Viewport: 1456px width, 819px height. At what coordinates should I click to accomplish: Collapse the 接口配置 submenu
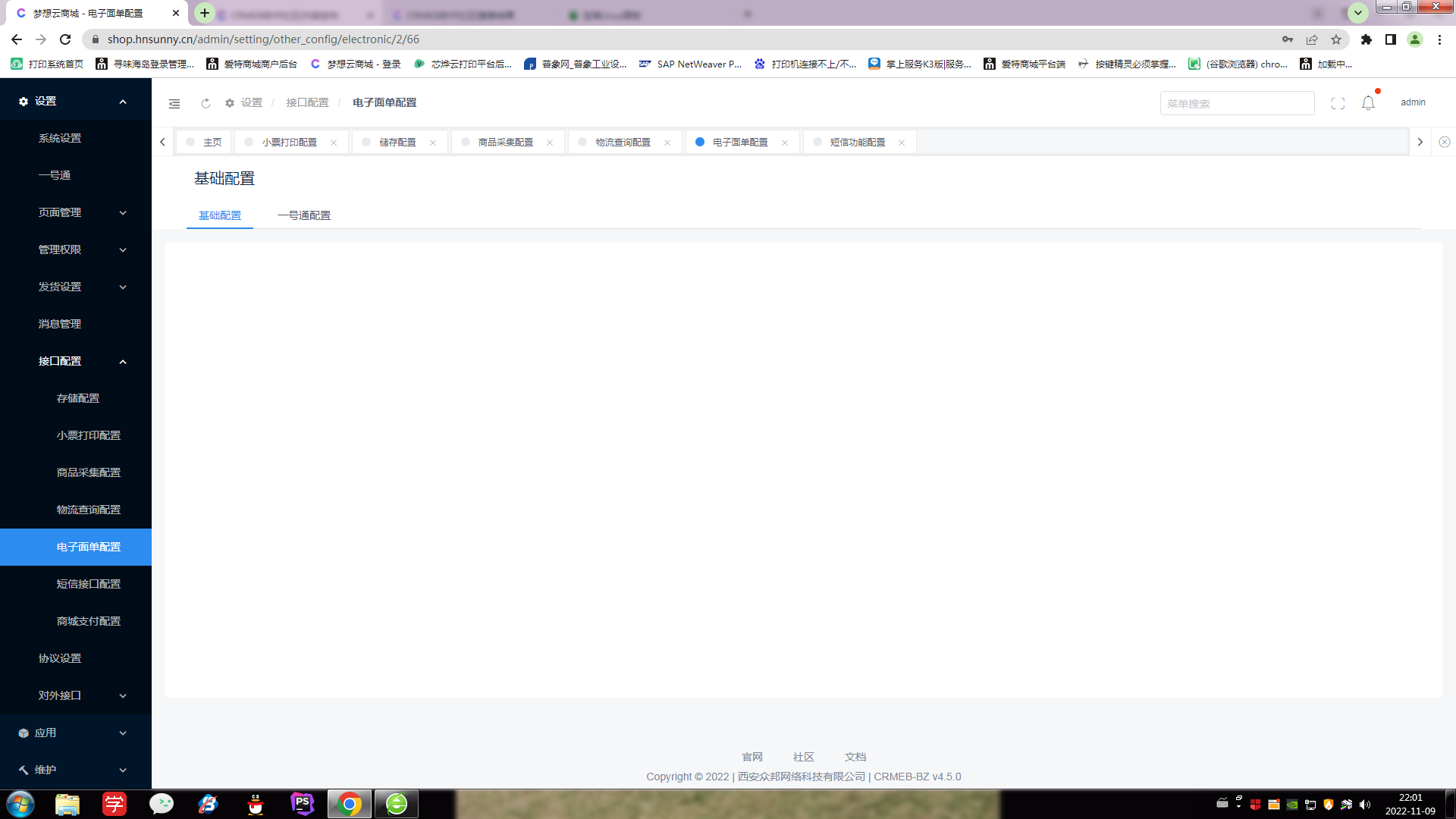coord(76,361)
